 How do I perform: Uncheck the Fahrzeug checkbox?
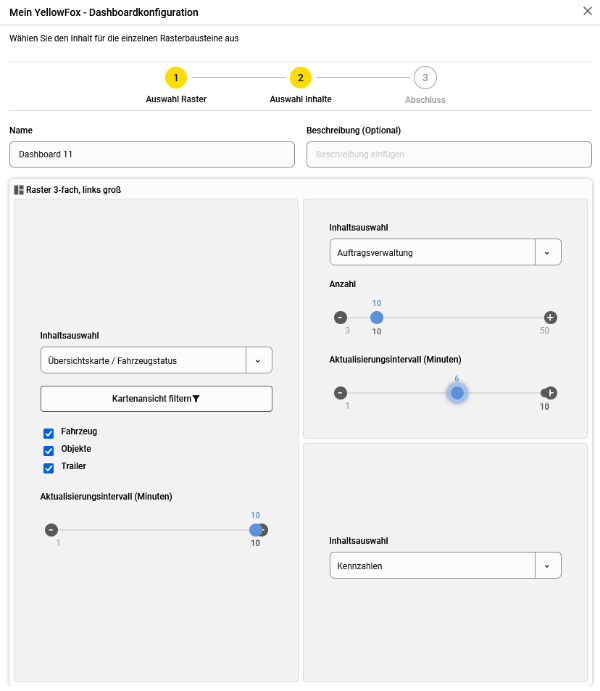[x=48, y=433]
